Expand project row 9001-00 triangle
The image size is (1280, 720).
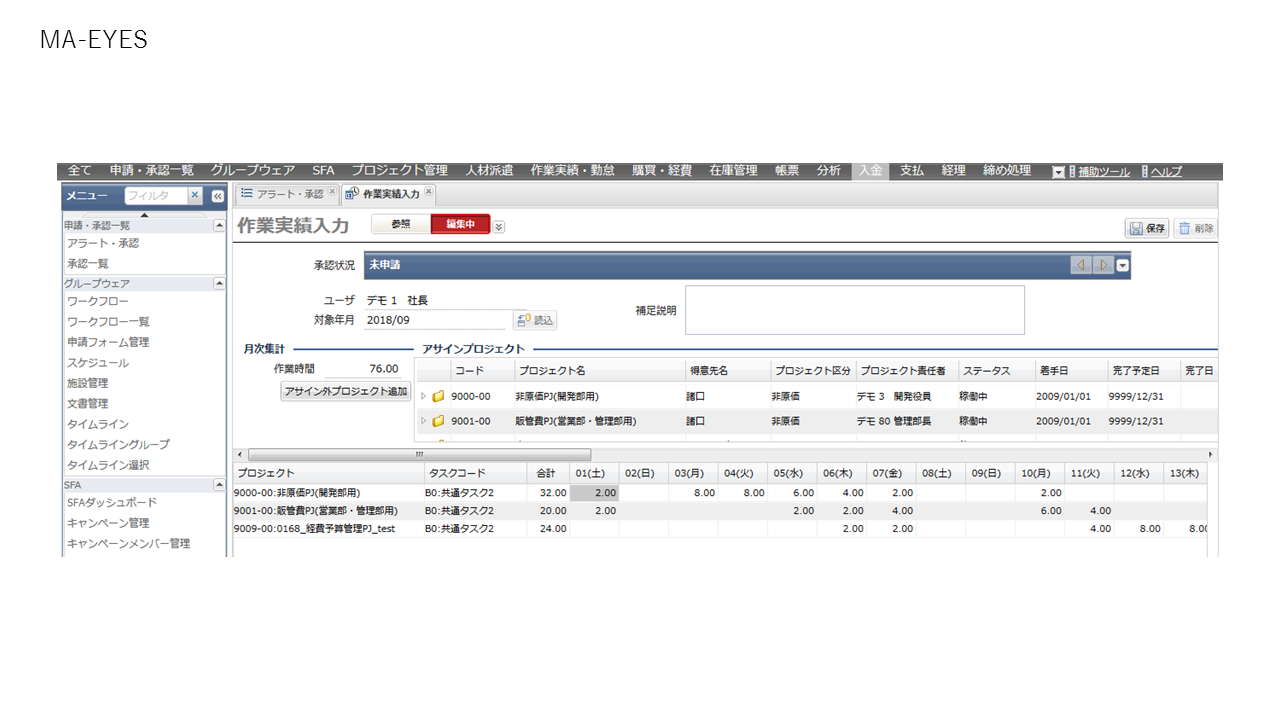click(x=423, y=421)
